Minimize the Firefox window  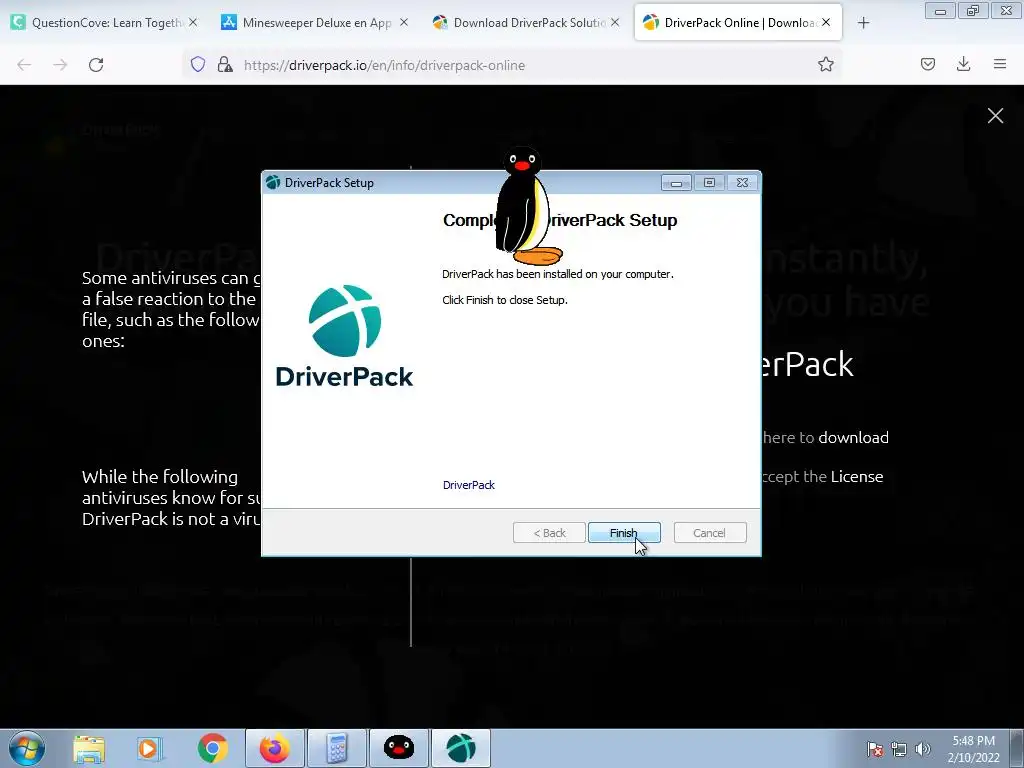point(940,11)
